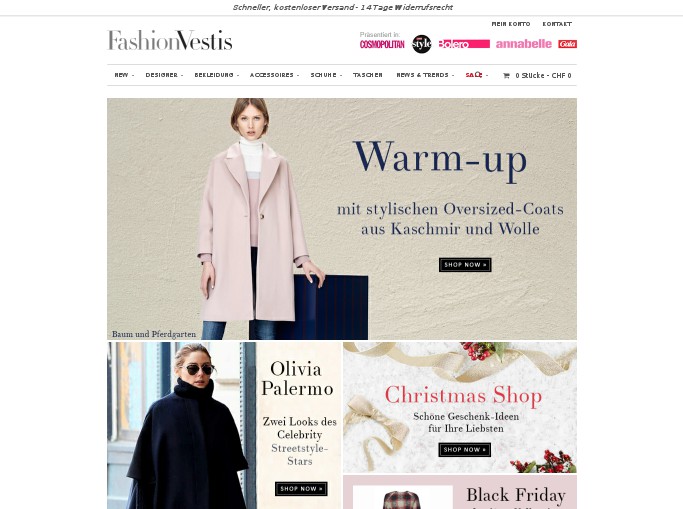Click the annabelle magazine logo
The height and width of the screenshot is (509, 683).
coord(524,44)
